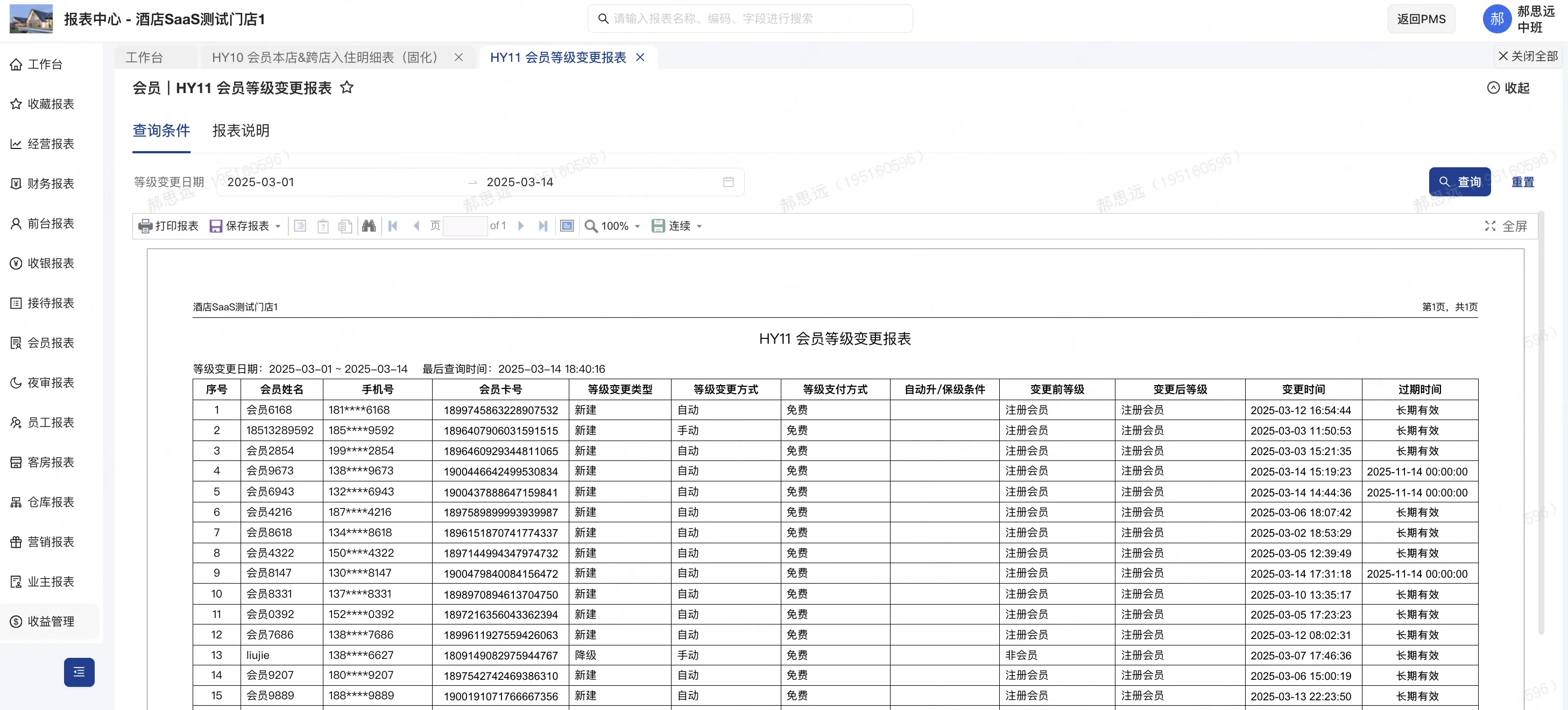Open 收银报表 in sidebar
1568x710 pixels.
[42, 263]
